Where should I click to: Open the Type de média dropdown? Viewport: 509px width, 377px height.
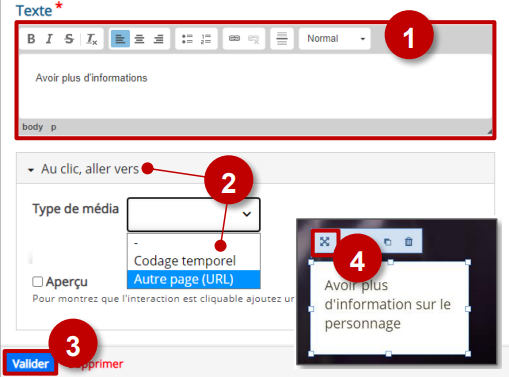(x=193, y=214)
